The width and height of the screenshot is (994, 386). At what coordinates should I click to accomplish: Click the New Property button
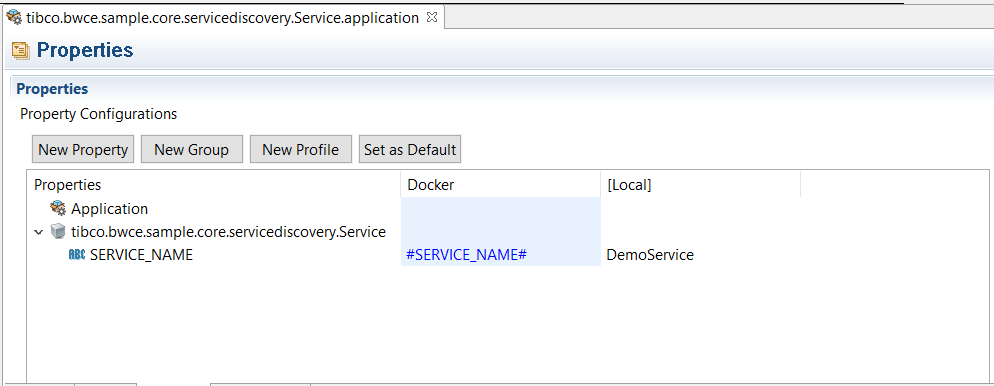83,150
